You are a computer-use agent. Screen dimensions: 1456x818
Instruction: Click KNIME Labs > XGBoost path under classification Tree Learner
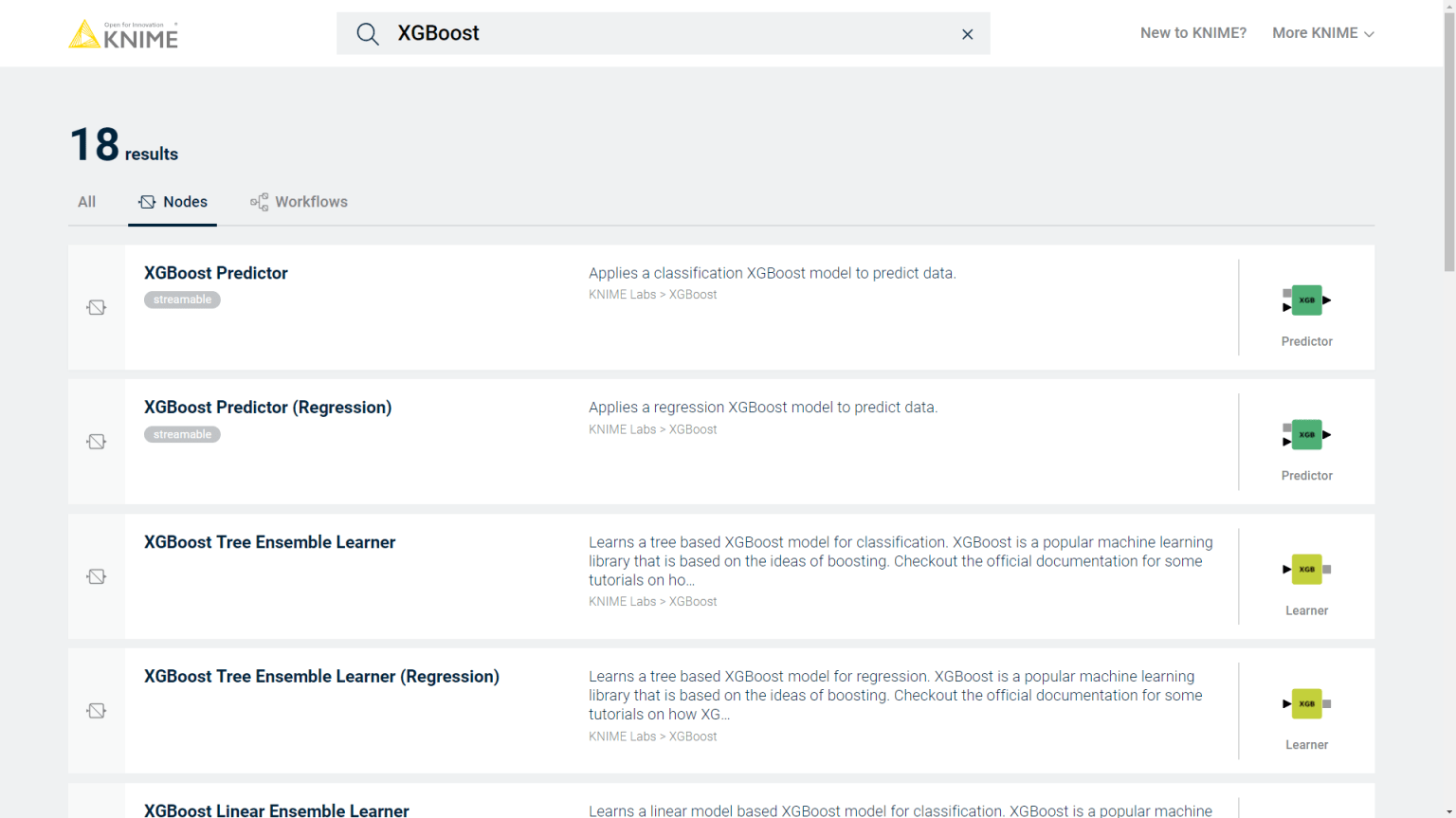[652, 602]
